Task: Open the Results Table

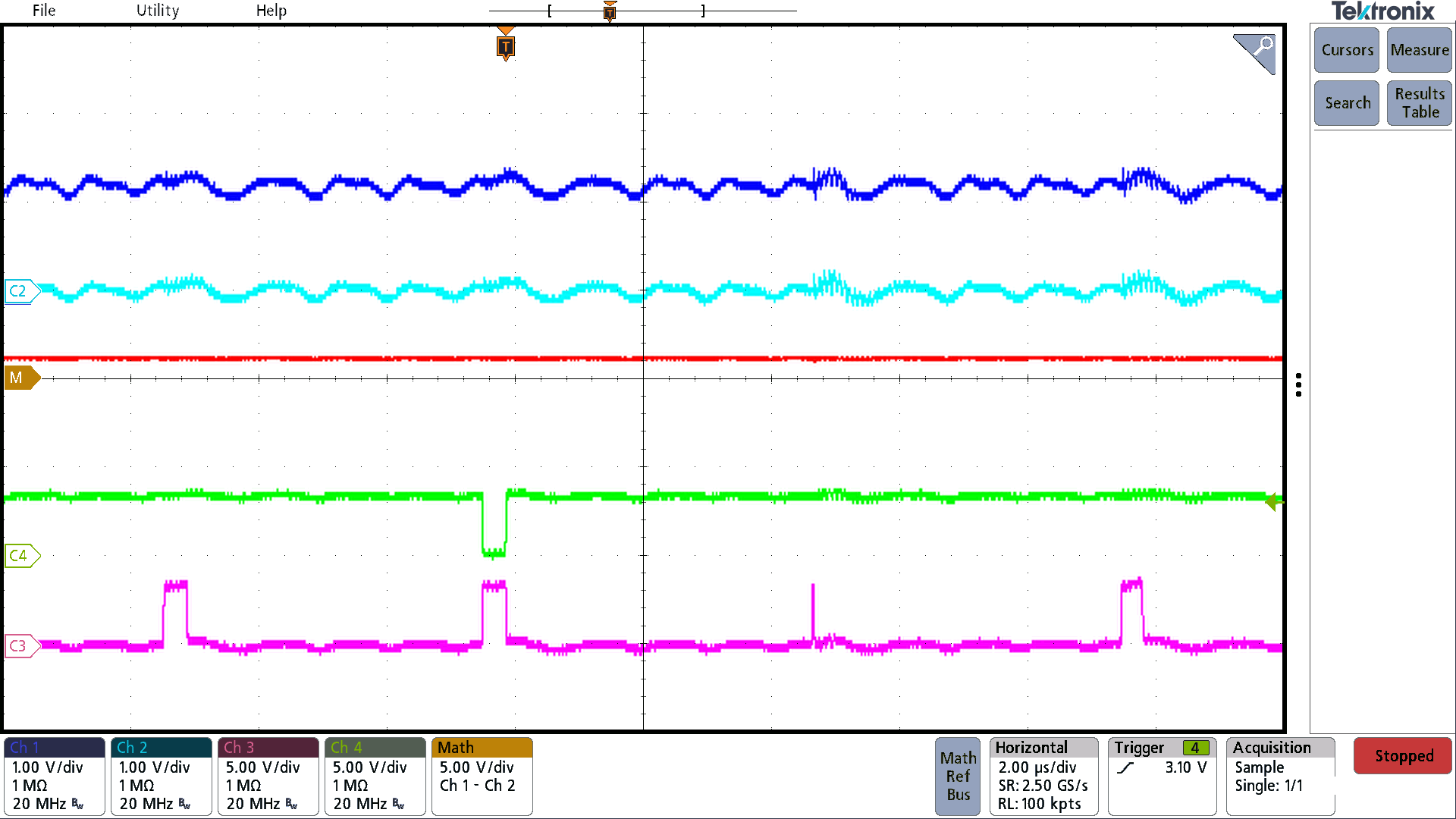Action: tap(1419, 103)
